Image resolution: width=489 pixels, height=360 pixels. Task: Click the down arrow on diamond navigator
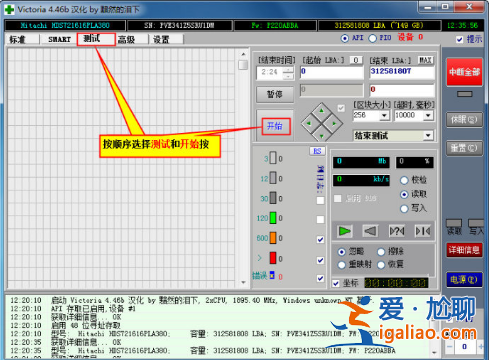pos(321,136)
